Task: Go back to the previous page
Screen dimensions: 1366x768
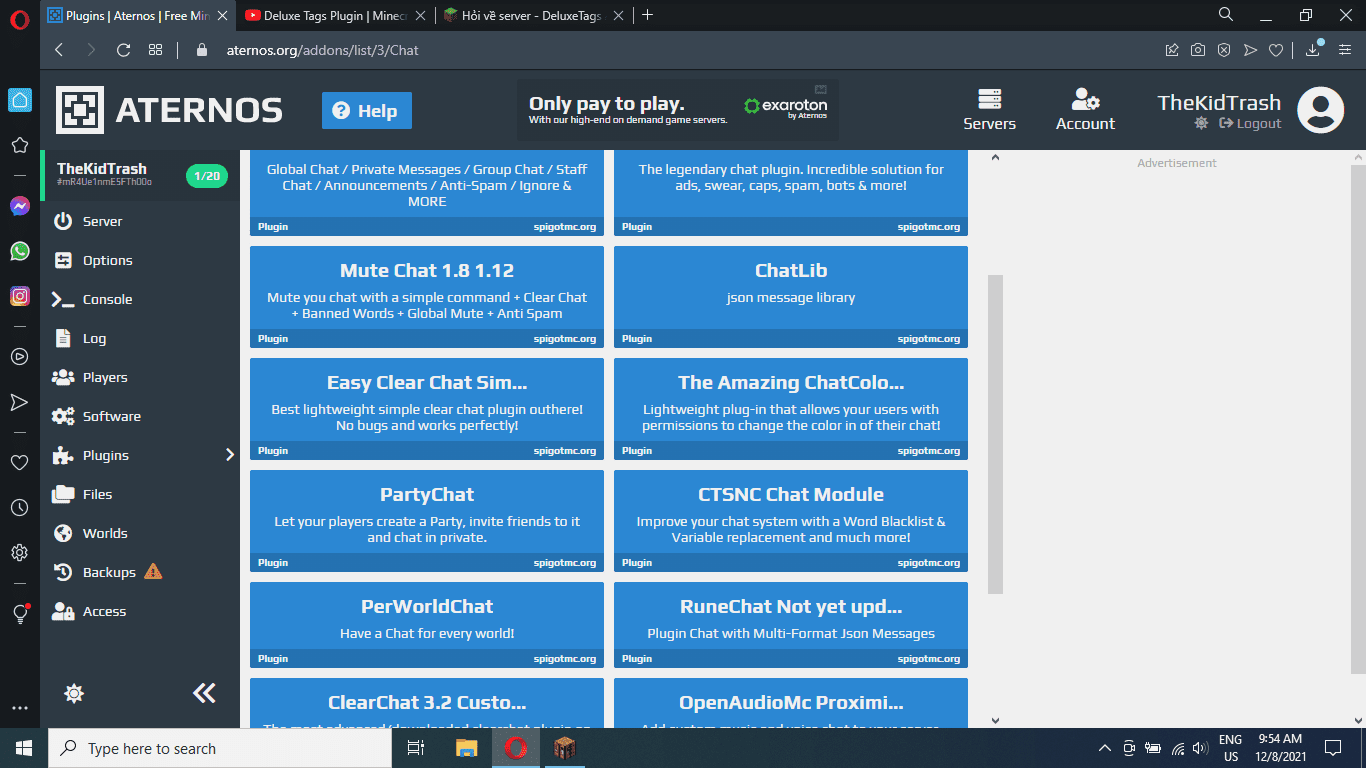Action: coord(59,50)
